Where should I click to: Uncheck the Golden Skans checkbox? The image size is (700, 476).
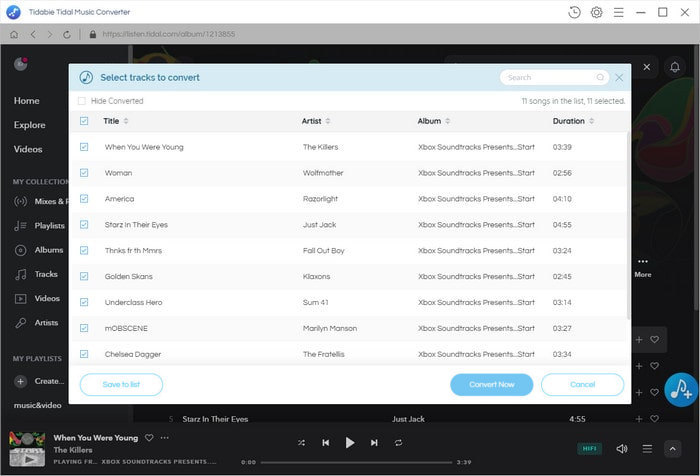pyautogui.click(x=84, y=276)
